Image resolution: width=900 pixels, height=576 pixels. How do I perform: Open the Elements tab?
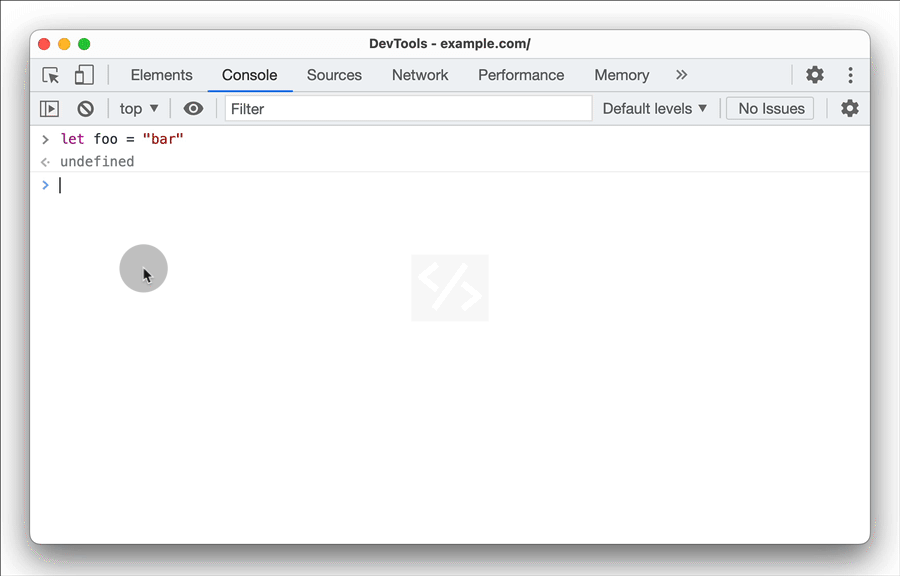[161, 75]
